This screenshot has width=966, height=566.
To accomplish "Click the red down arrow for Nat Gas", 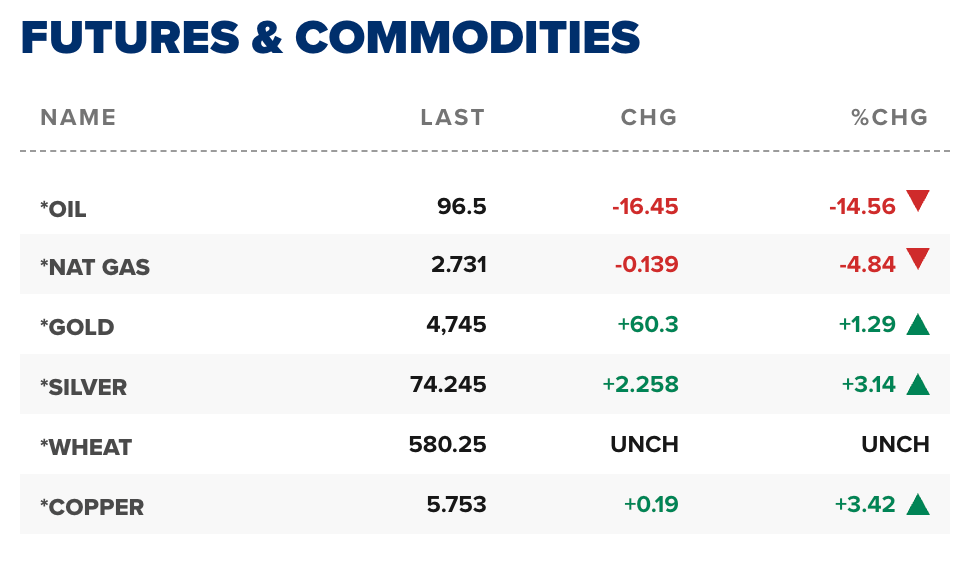I will point(918,261).
